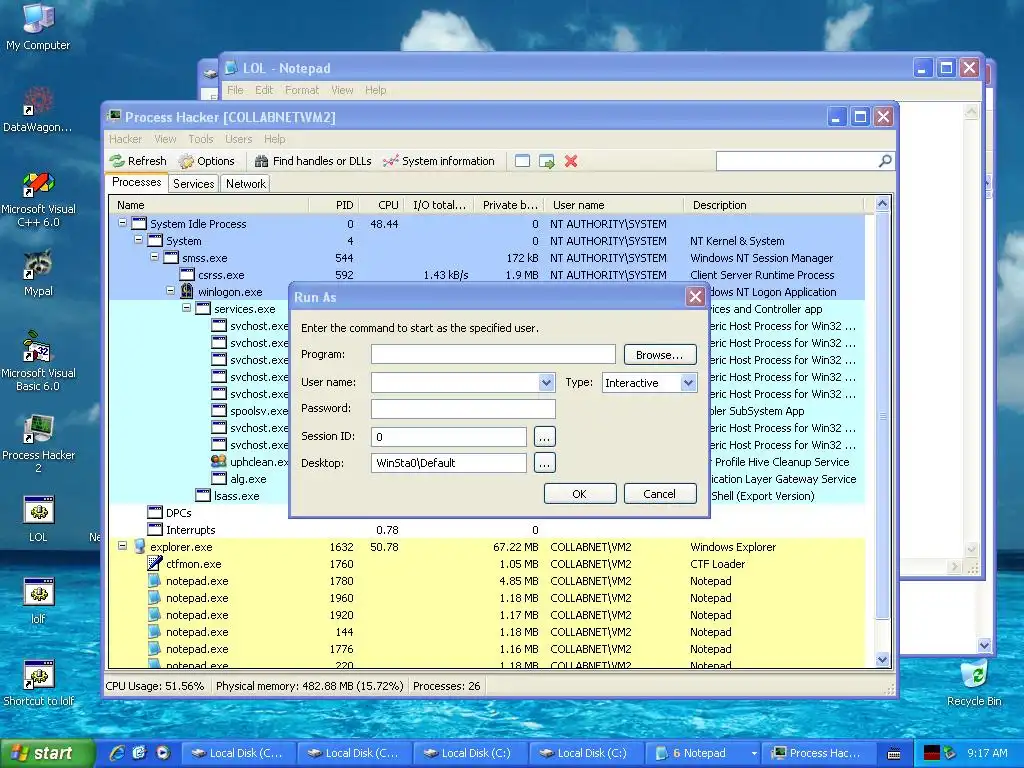
Task: Collapse the winlogon.exe tree node
Action: point(170,291)
